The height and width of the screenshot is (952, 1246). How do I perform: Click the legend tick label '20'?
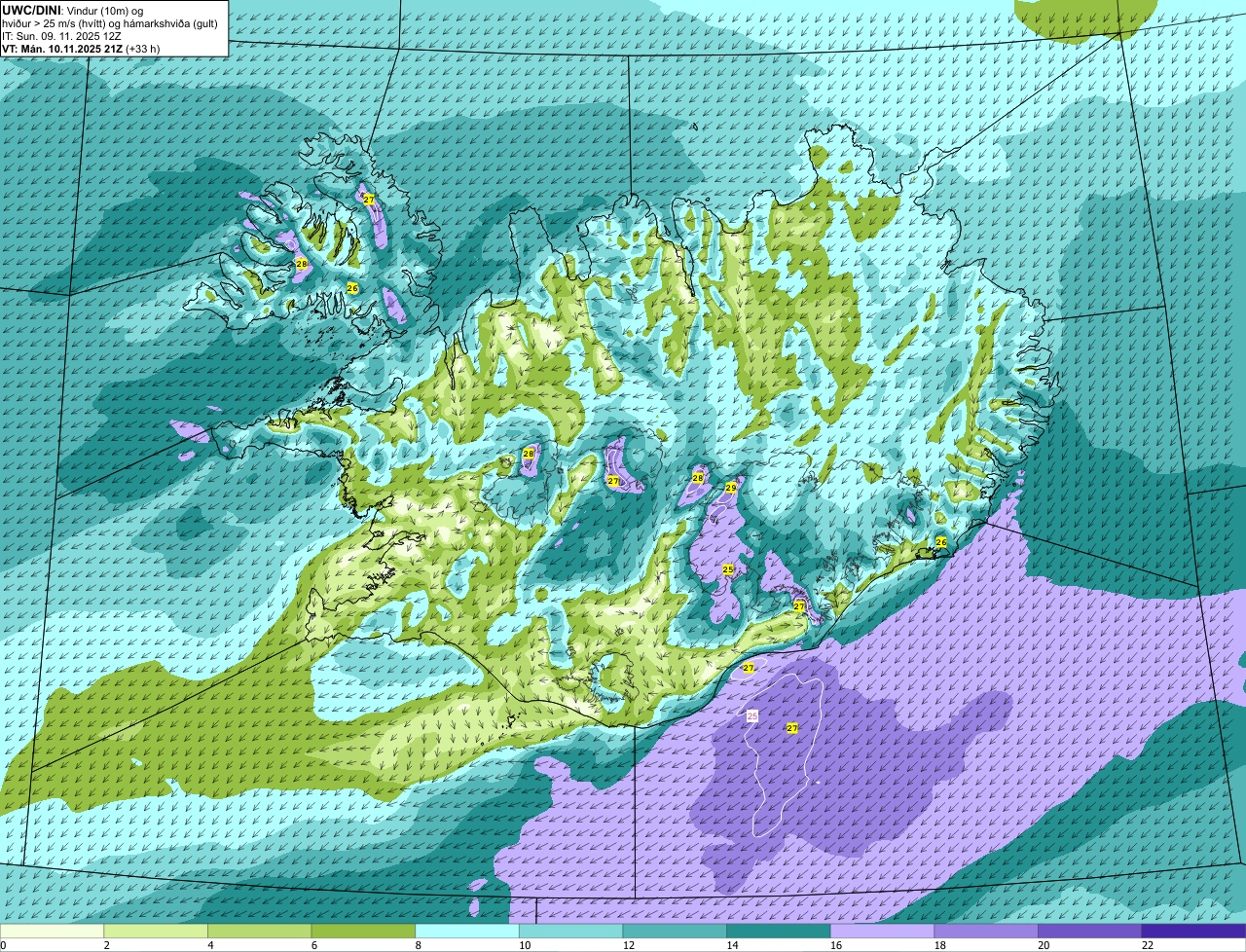click(1044, 945)
